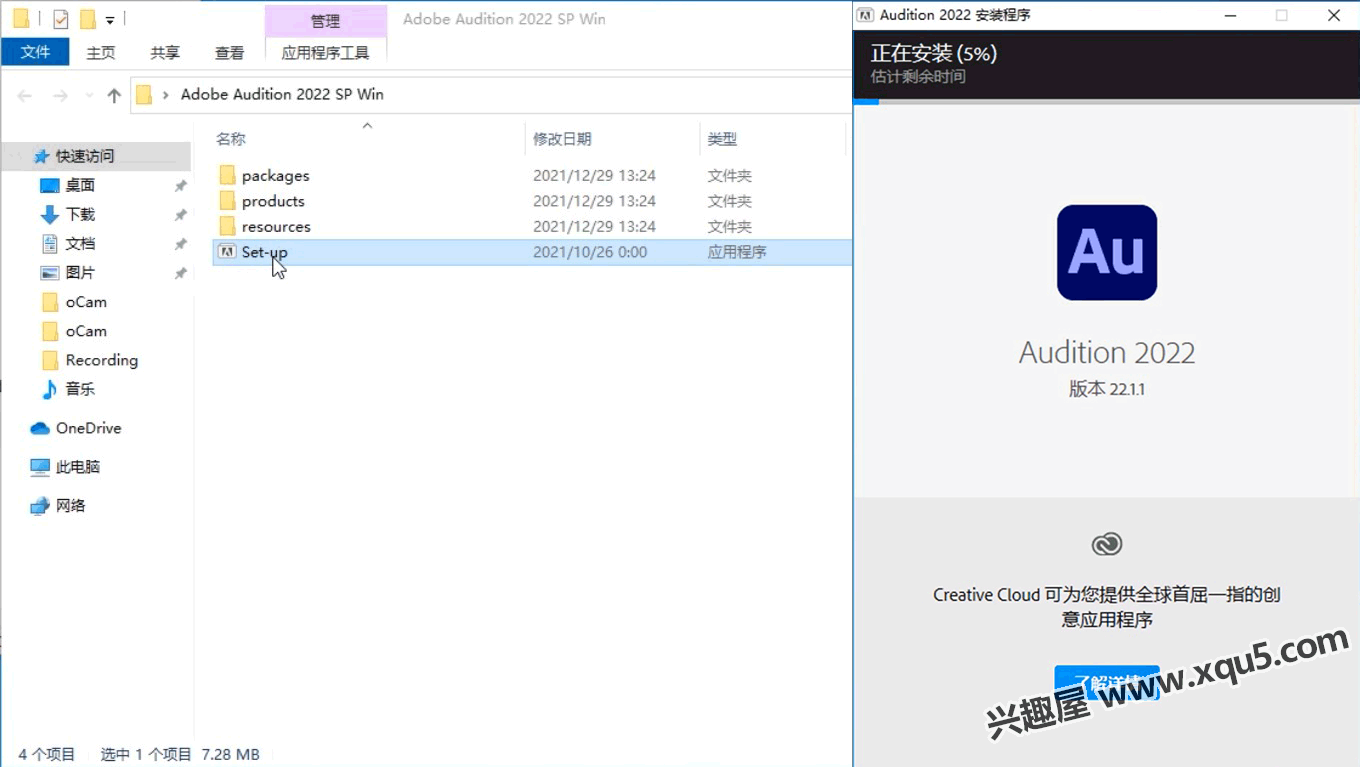
Task: Go forward using the forward arrow
Action: 60,95
